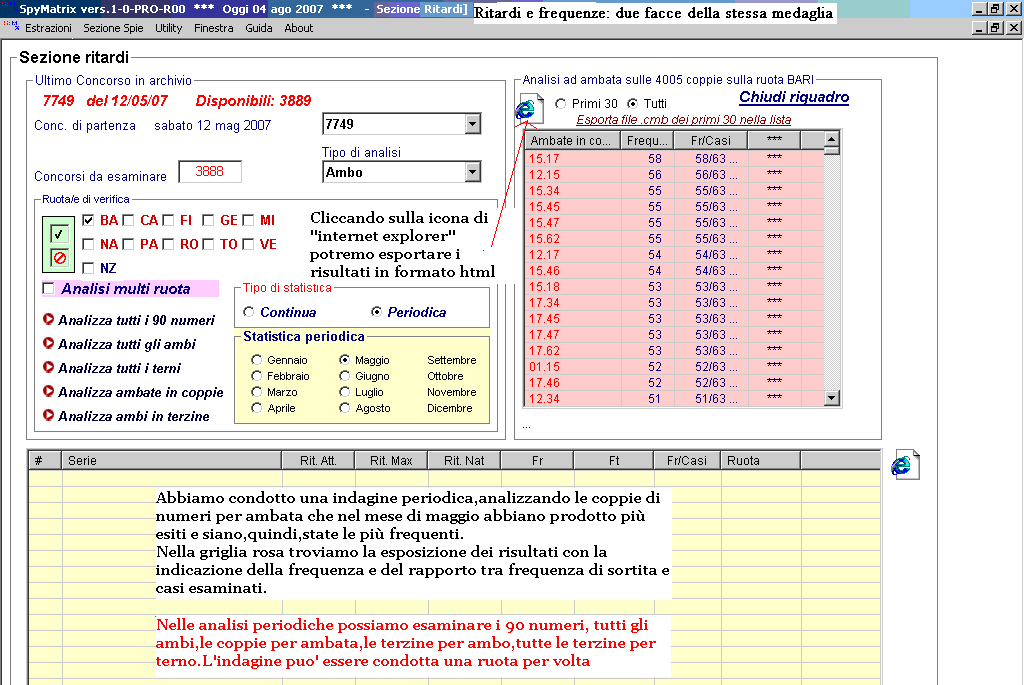Click the Rit. Att. column header
The image size is (1024, 685).
pyautogui.click(x=318, y=460)
